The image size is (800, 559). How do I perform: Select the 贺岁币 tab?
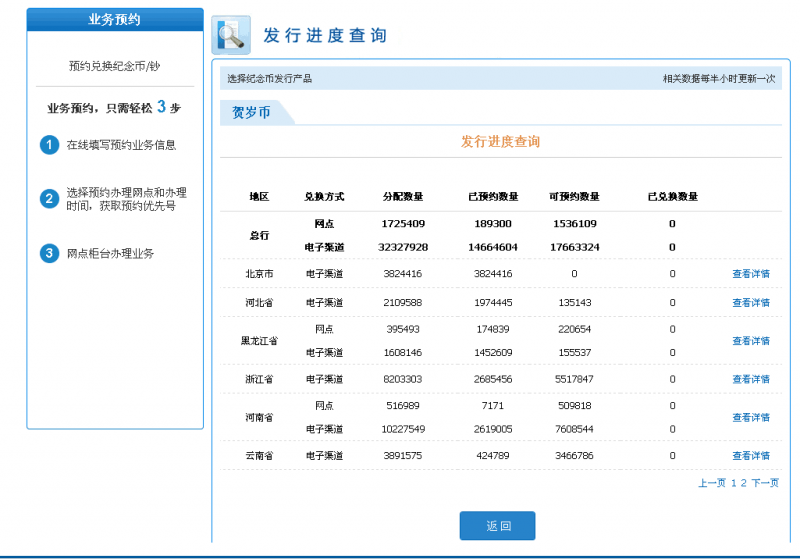[x=251, y=113]
